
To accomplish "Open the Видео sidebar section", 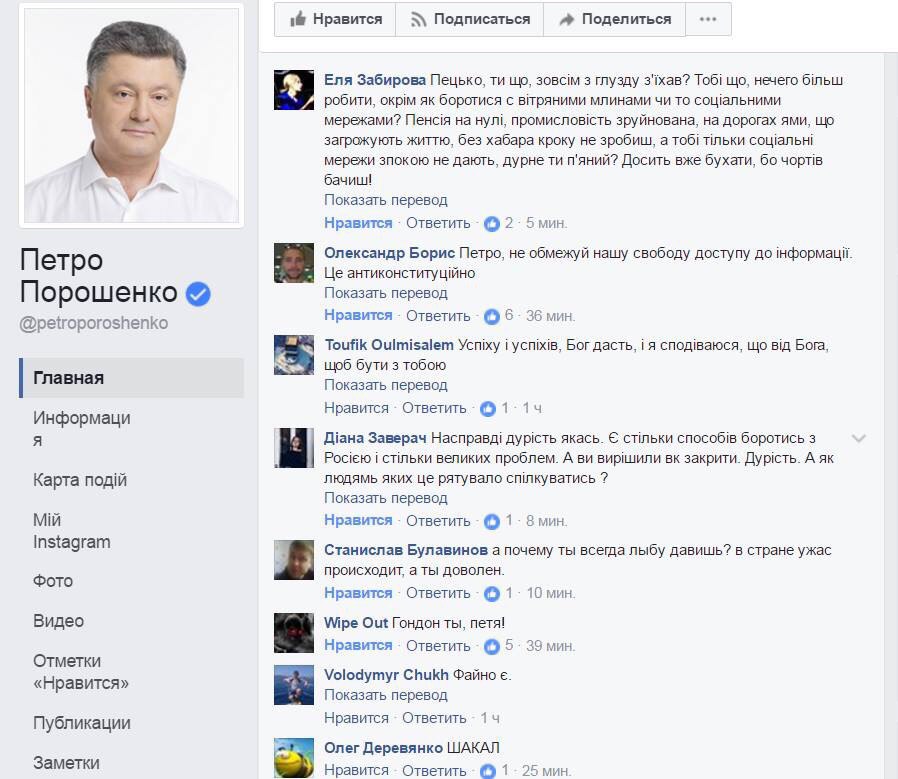I will coord(58,621).
